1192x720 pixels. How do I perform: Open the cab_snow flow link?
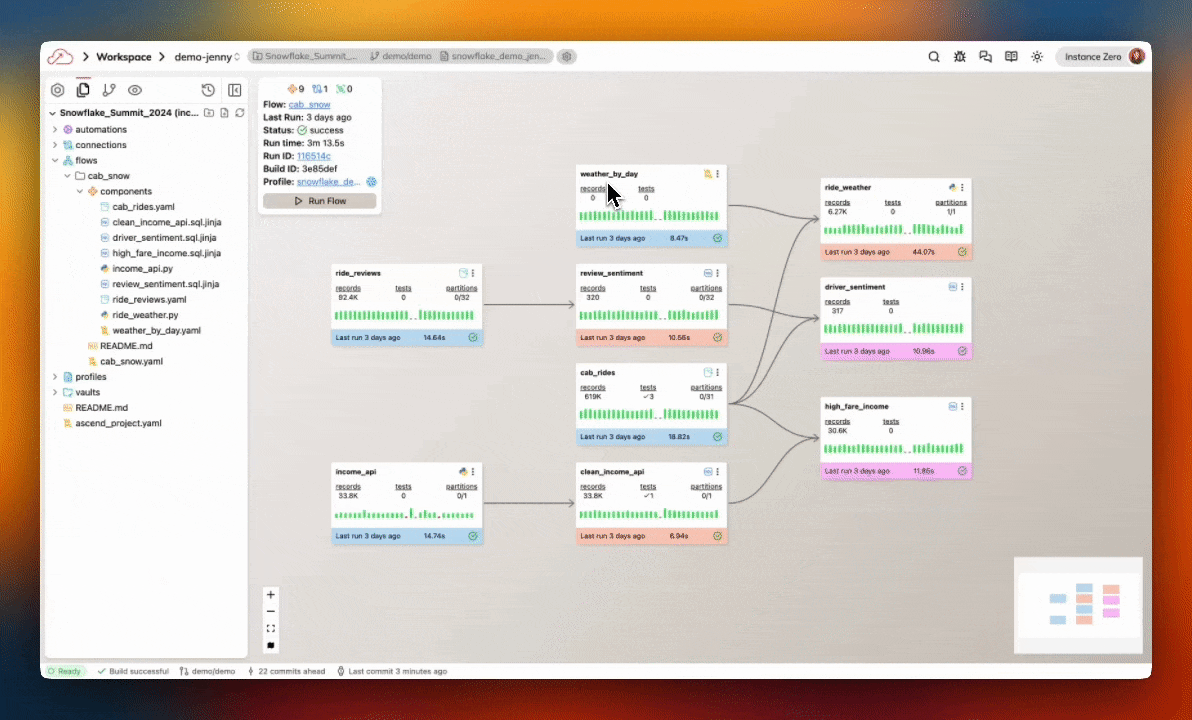click(x=309, y=104)
